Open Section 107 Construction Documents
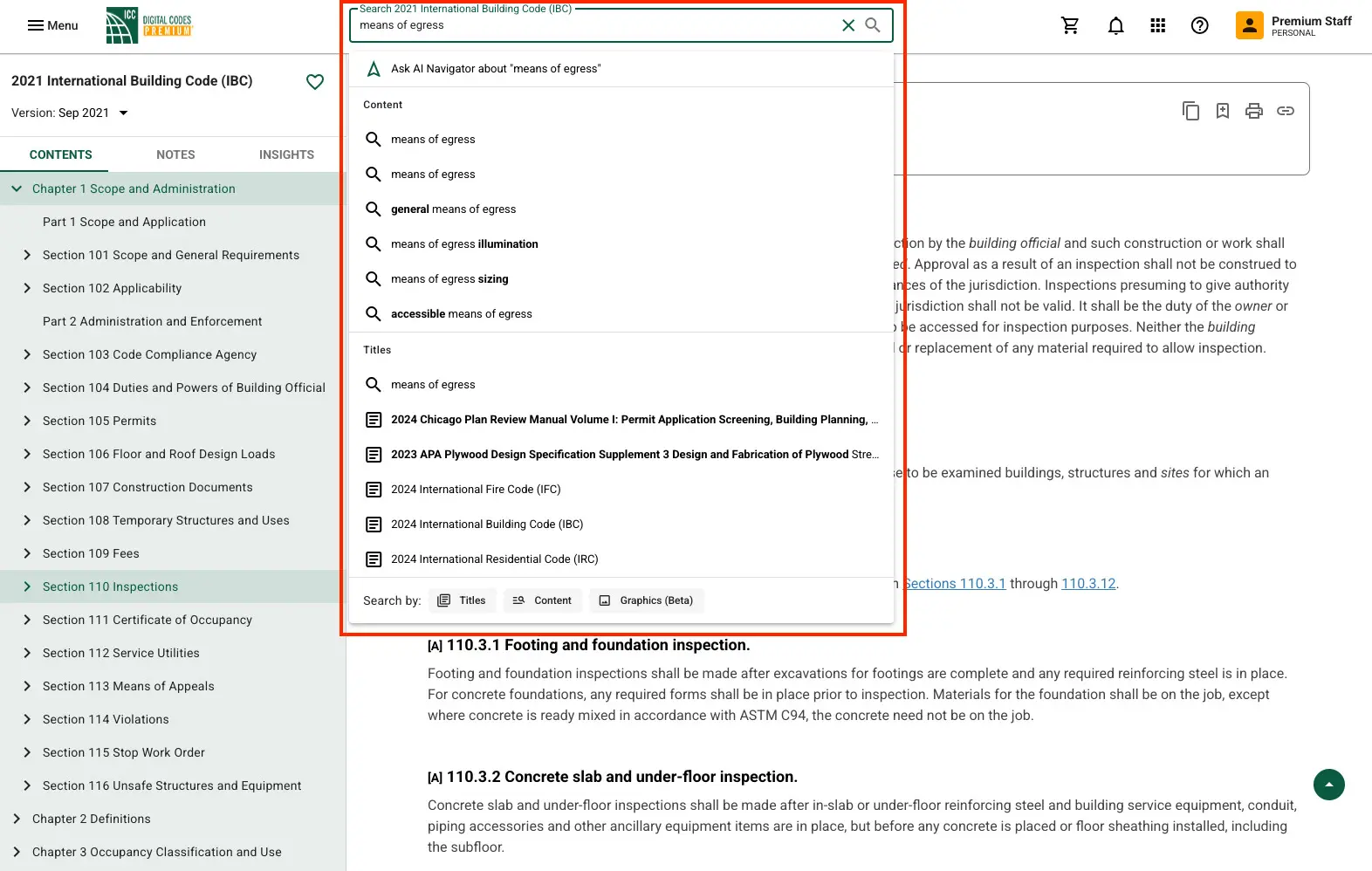 (x=147, y=487)
